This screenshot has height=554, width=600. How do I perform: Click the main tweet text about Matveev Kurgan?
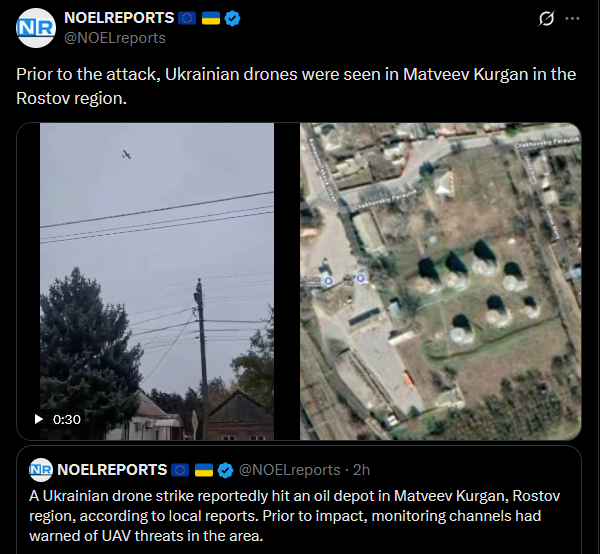296,86
